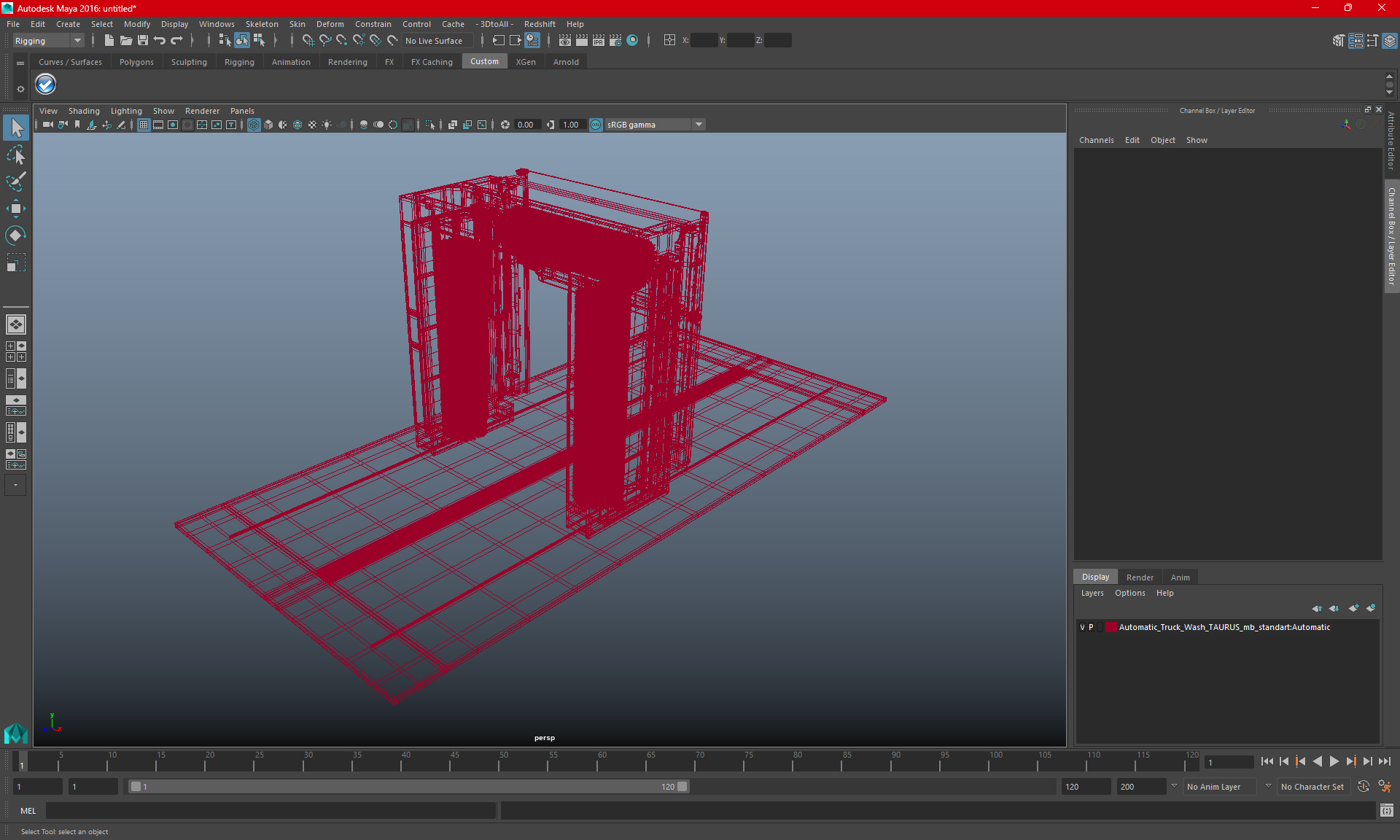Click snap to grids magnet icon
The image size is (1400, 840).
308,41
